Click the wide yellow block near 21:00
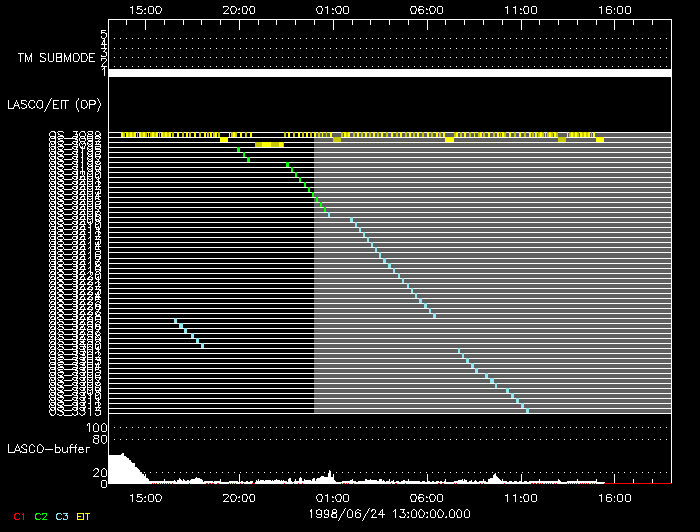The width and height of the screenshot is (700, 532). (x=270, y=145)
